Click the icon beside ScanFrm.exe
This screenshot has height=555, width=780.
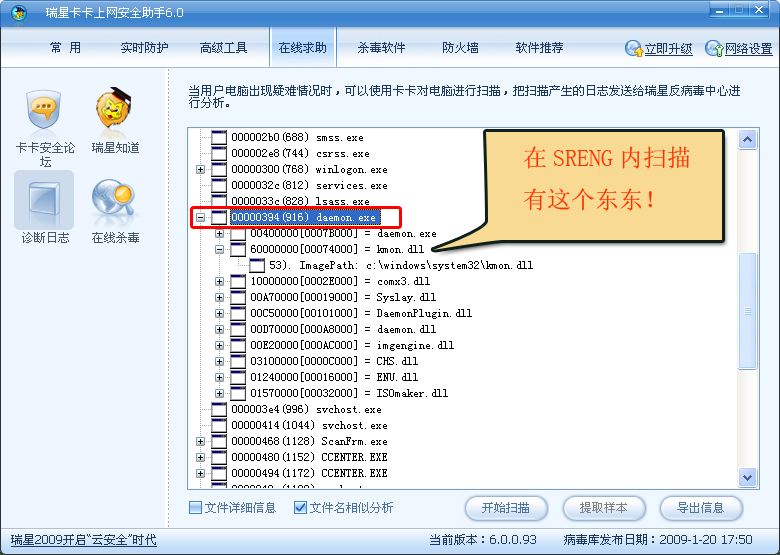tap(219, 442)
